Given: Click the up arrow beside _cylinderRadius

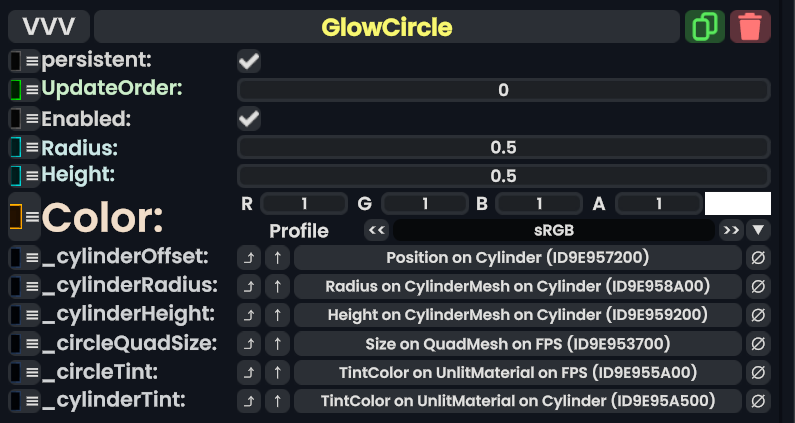Looking at the screenshot, I should (x=277, y=286).
